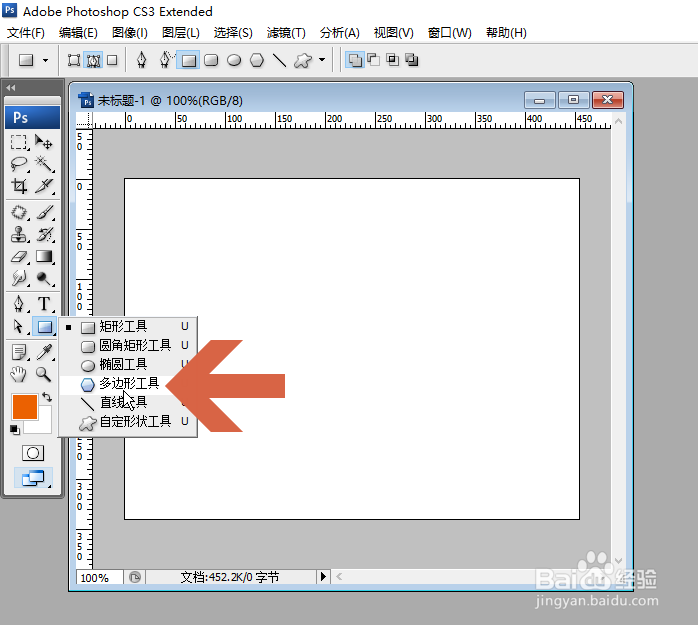Viewport: 698px width, 625px height.
Task: Select the History Brush tool
Action: click(44, 234)
